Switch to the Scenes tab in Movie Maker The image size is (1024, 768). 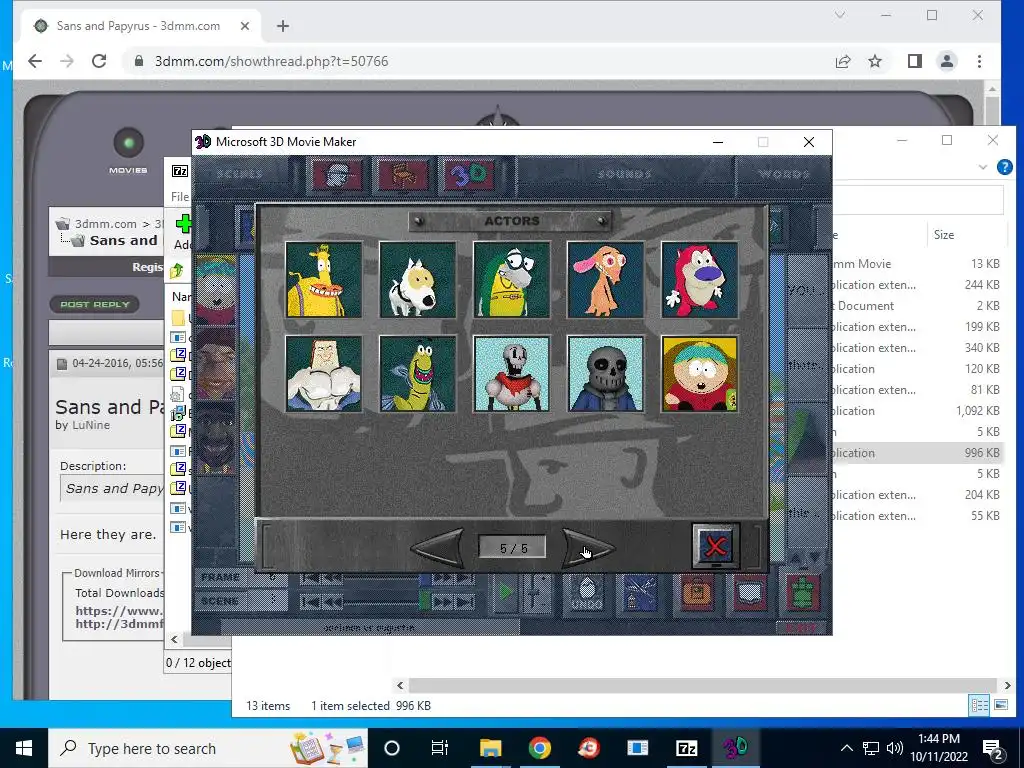click(x=240, y=174)
